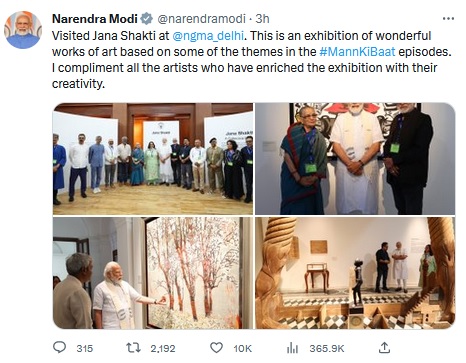Open the #MannKiBaat hashtag link
The image size is (466, 363).
(x=357, y=52)
